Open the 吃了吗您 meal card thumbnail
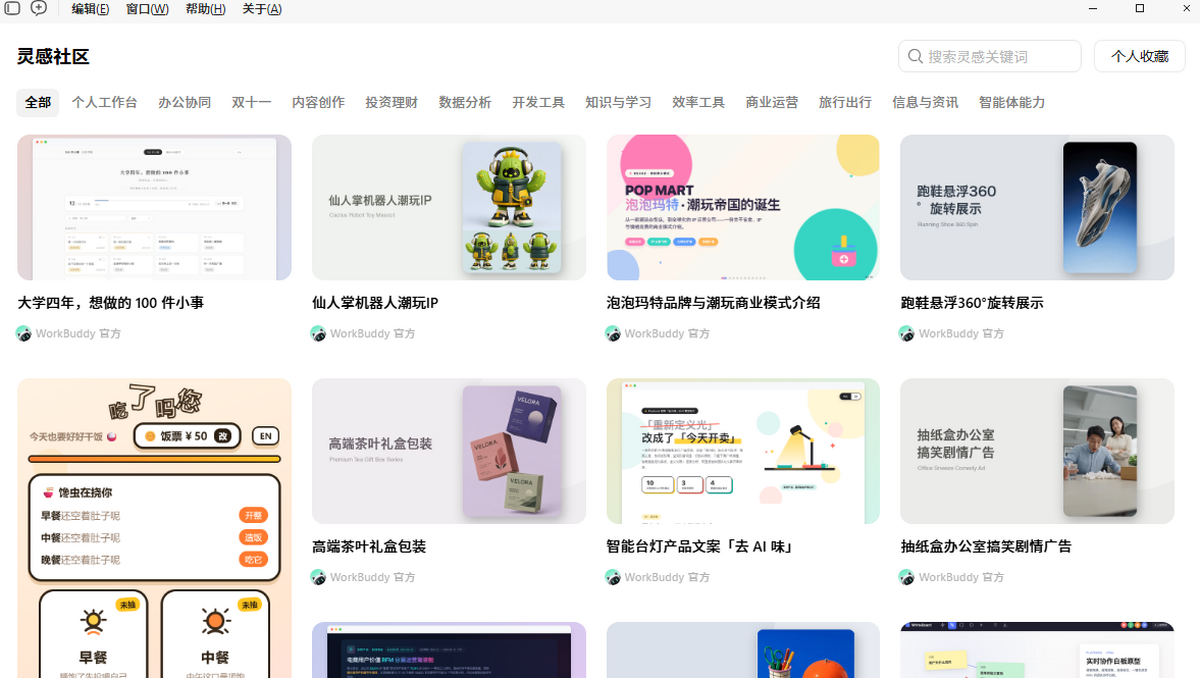 [154, 528]
